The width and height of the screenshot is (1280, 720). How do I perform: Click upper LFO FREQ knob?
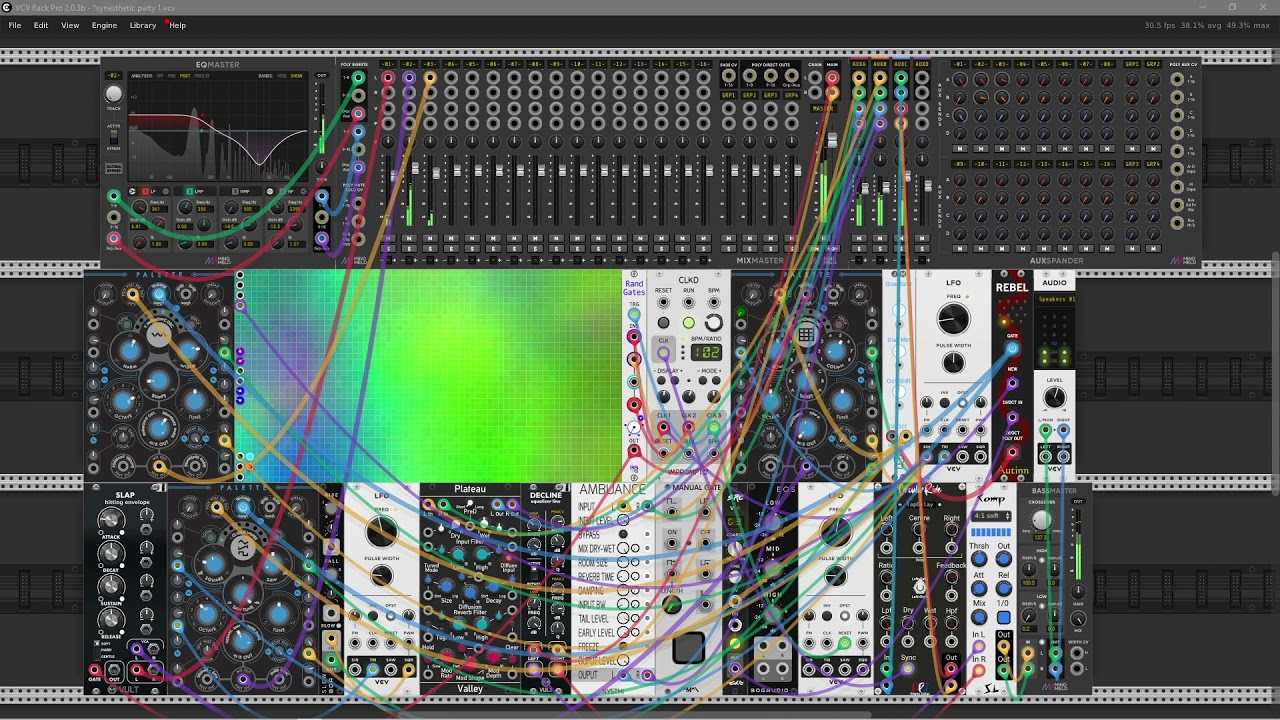(953, 318)
